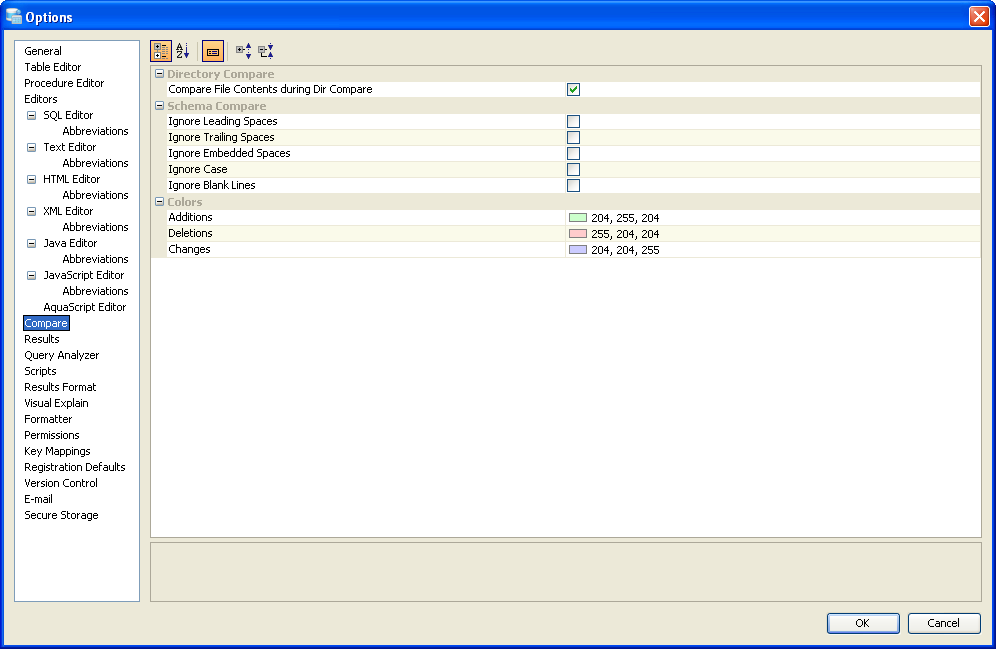This screenshot has height=649, width=996.
Task: Select the Changes value 204, 204, 255
Action: (625, 250)
